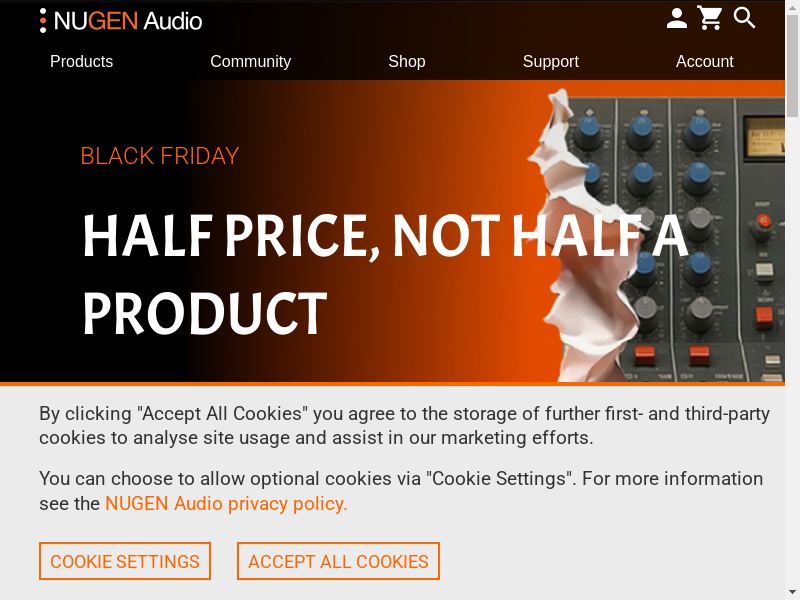
Task: Open the user account icon
Action: tap(677, 19)
